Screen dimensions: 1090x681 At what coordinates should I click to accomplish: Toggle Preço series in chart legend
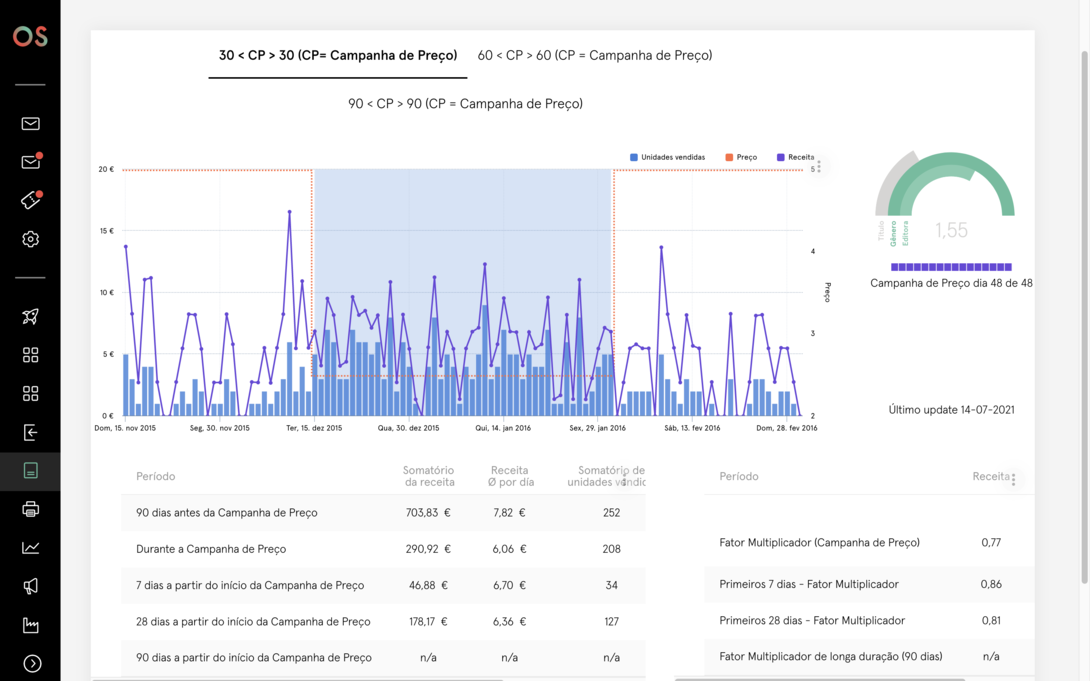[741, 157]
